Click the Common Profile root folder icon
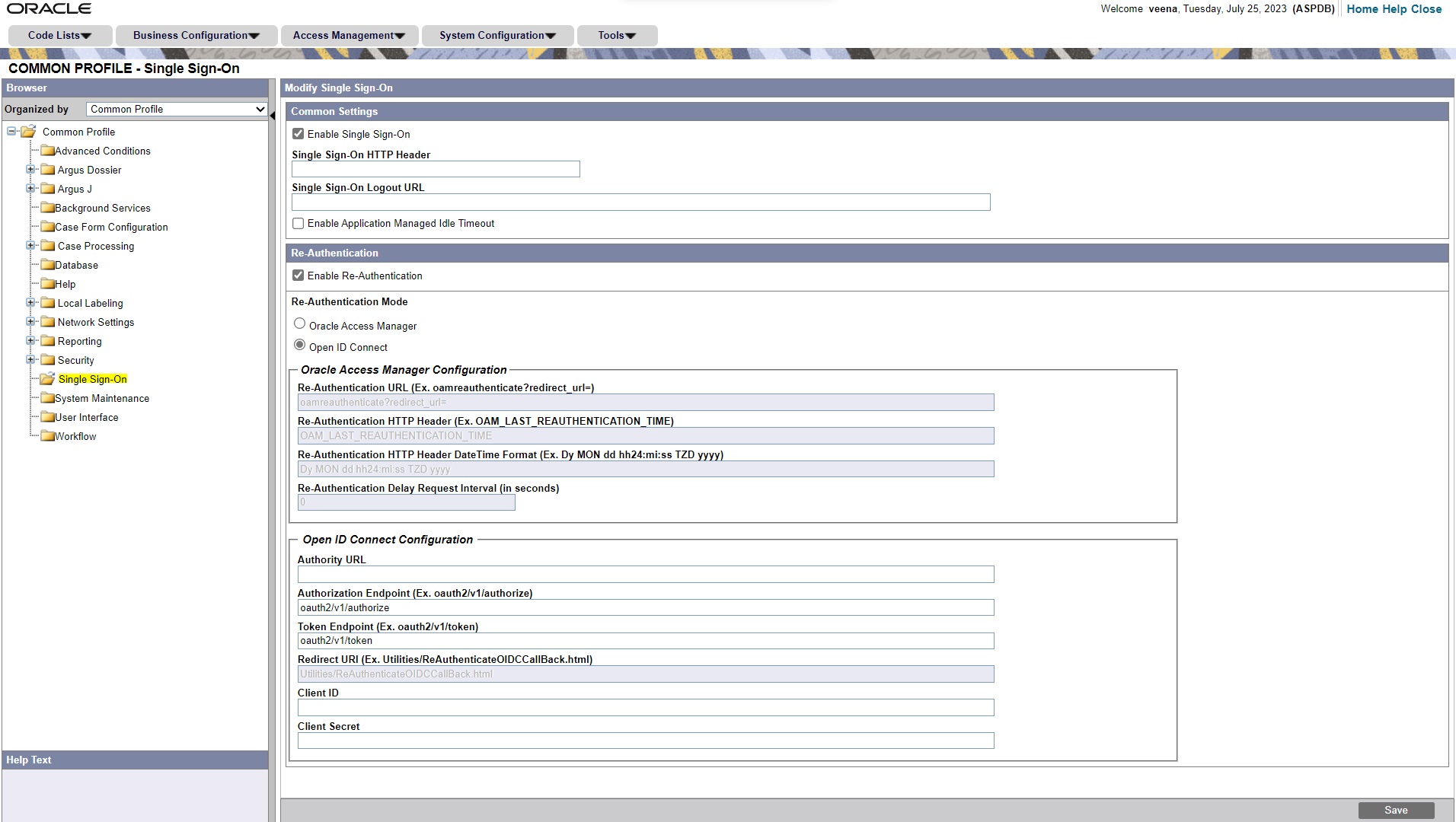 [x=28, y=131]
